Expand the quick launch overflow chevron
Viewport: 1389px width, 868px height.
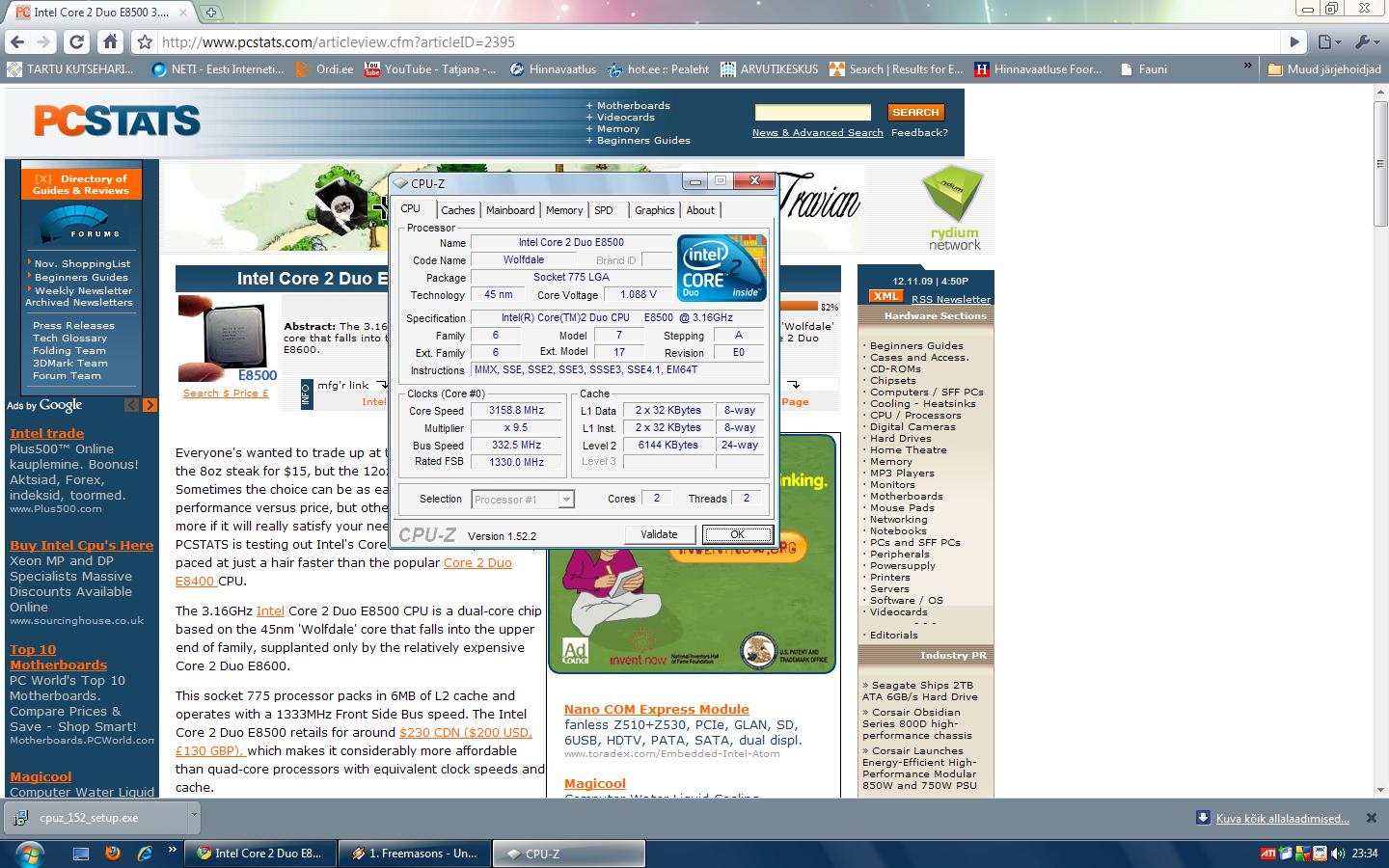point(173,850)
